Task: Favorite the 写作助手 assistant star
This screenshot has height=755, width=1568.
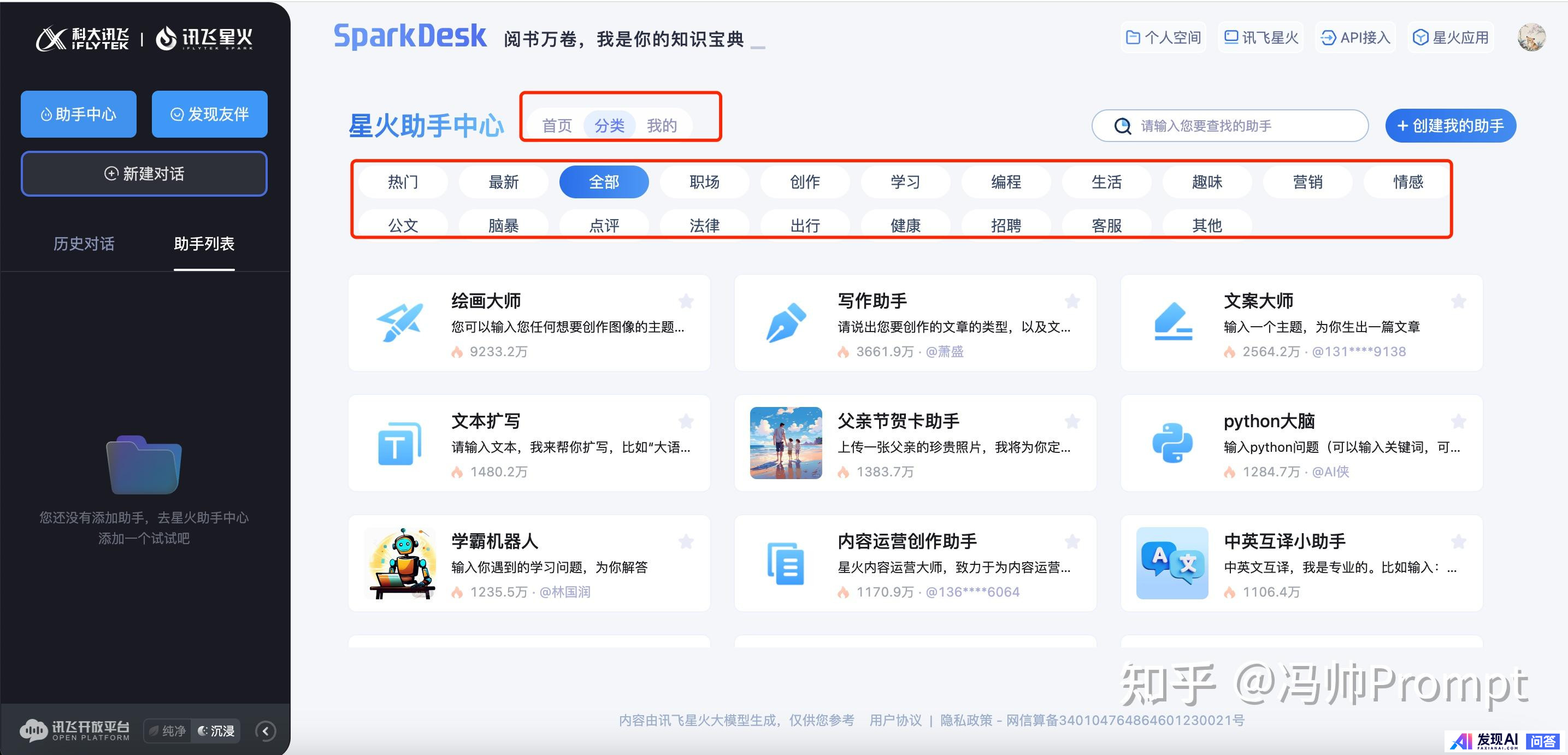Action: click(x=1072, y=301)
